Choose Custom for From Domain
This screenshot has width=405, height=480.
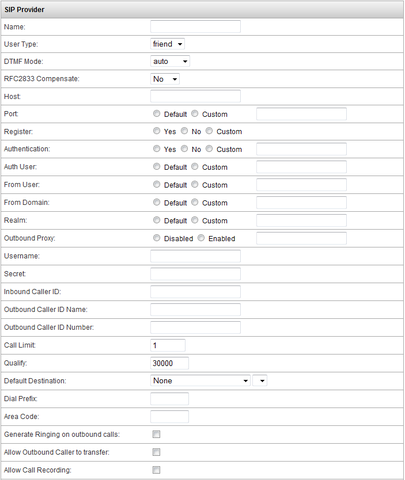point(195,202)
